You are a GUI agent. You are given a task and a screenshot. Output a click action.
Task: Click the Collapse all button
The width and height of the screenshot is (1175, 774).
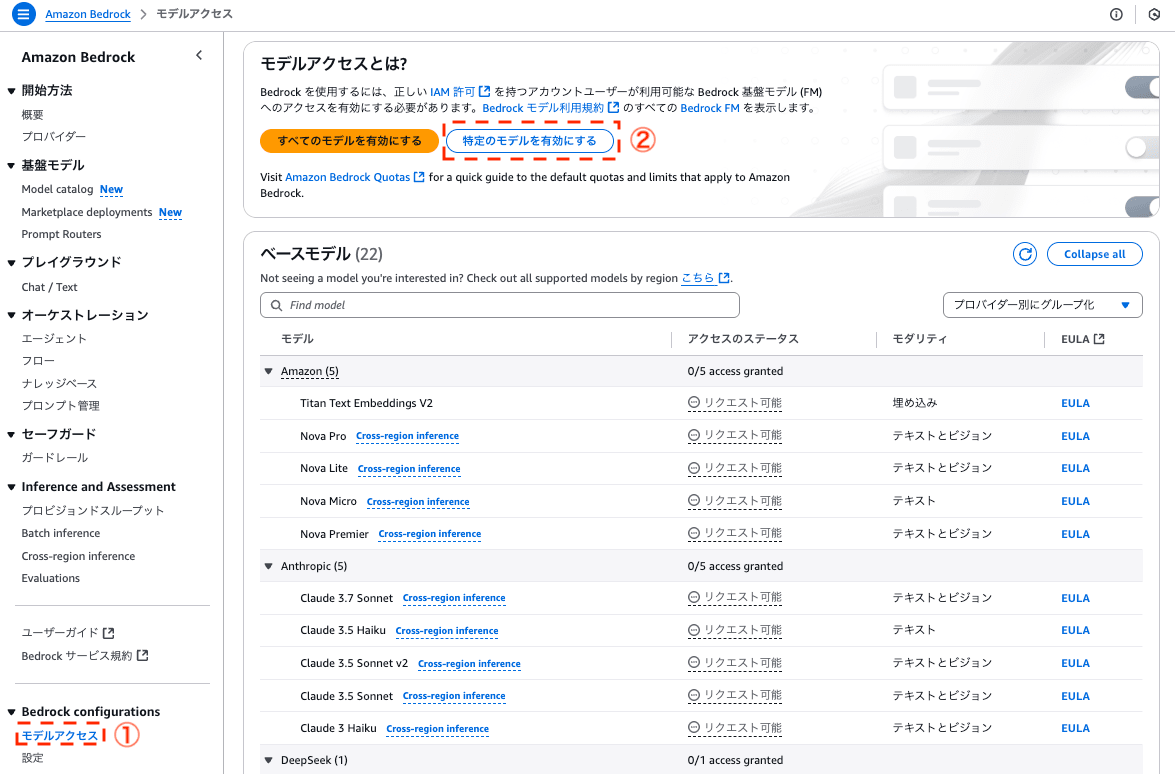1094,254
